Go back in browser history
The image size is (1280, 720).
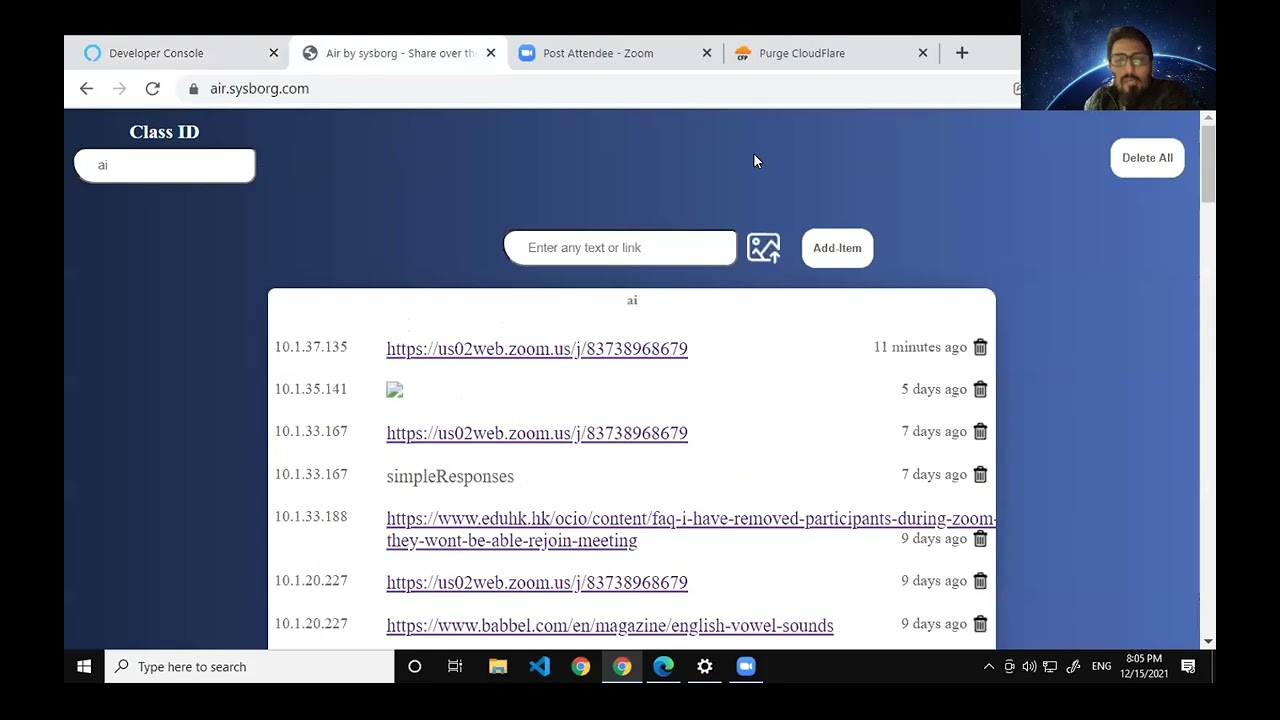click(86, 88)
